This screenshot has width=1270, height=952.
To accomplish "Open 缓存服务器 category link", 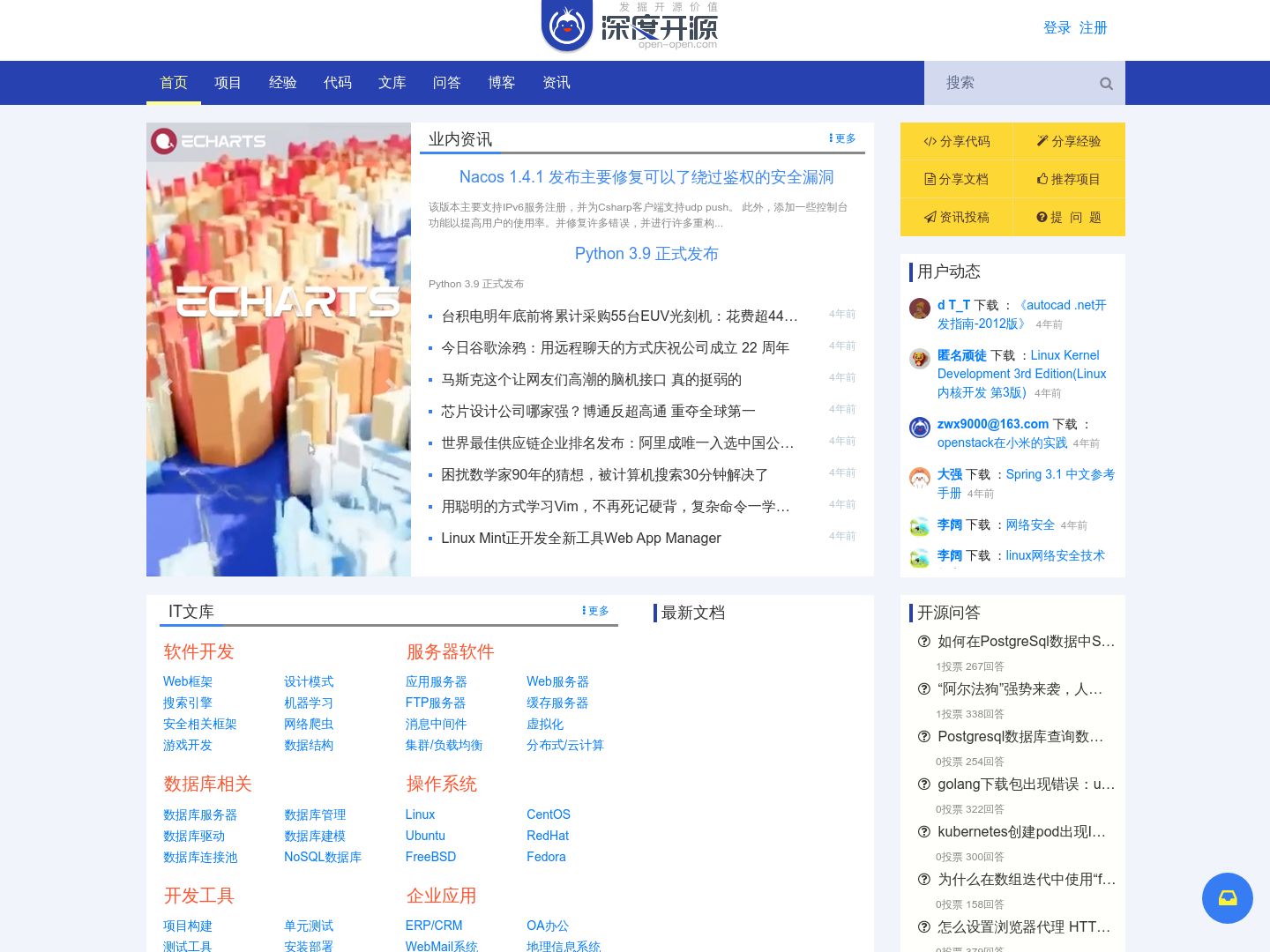I will (x=557, y=703).
